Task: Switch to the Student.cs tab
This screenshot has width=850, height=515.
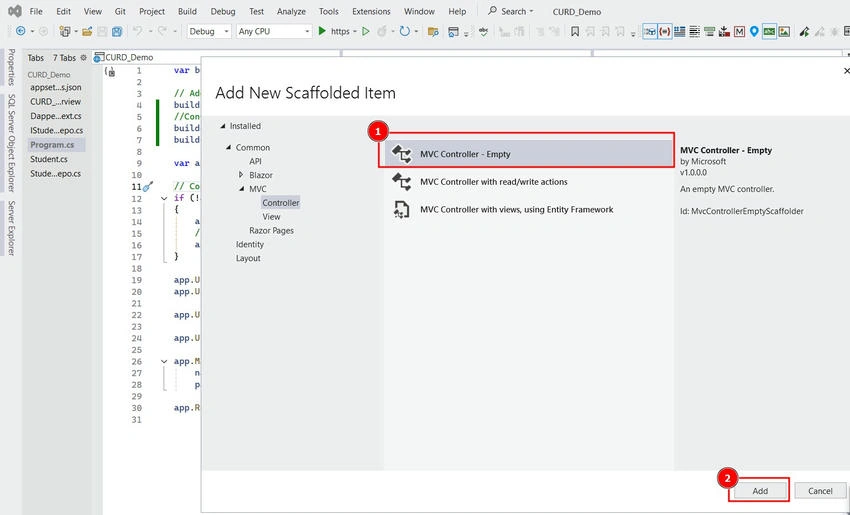Action: (x=49, y=159)
